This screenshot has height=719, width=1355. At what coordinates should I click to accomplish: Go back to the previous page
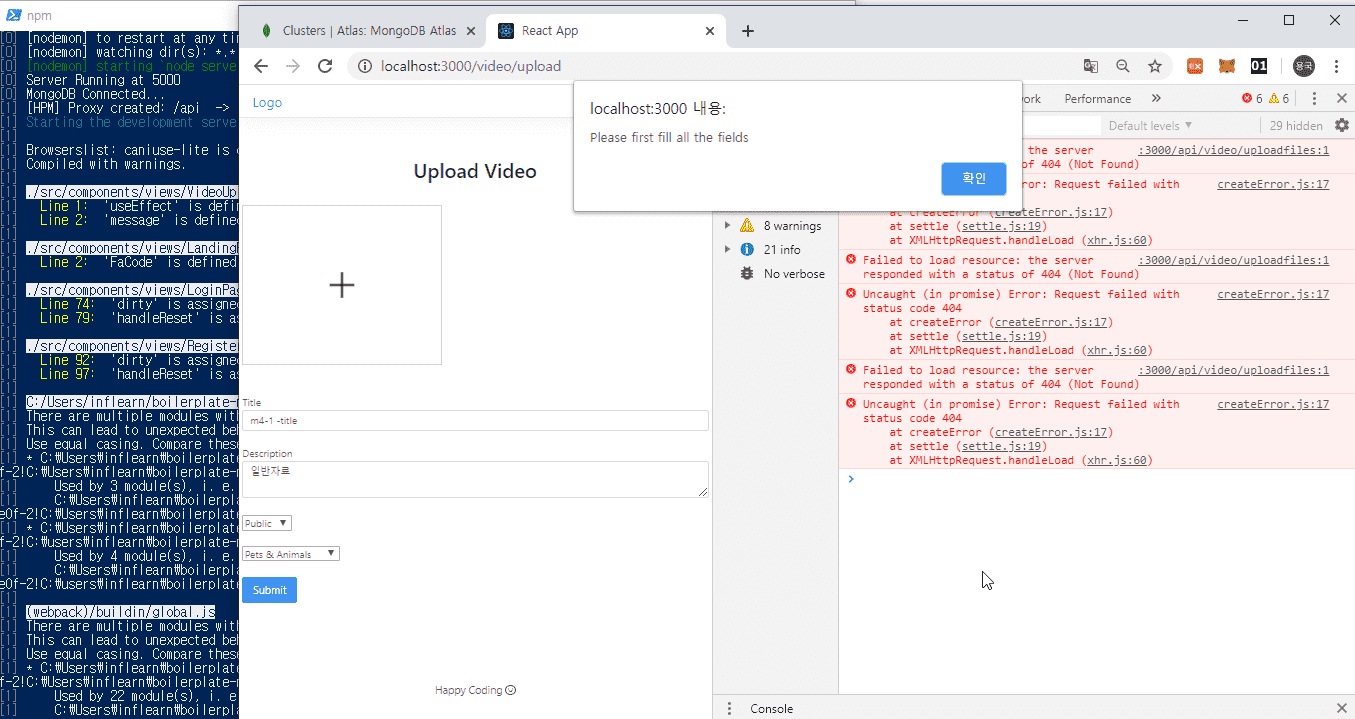tap(261, 66)
